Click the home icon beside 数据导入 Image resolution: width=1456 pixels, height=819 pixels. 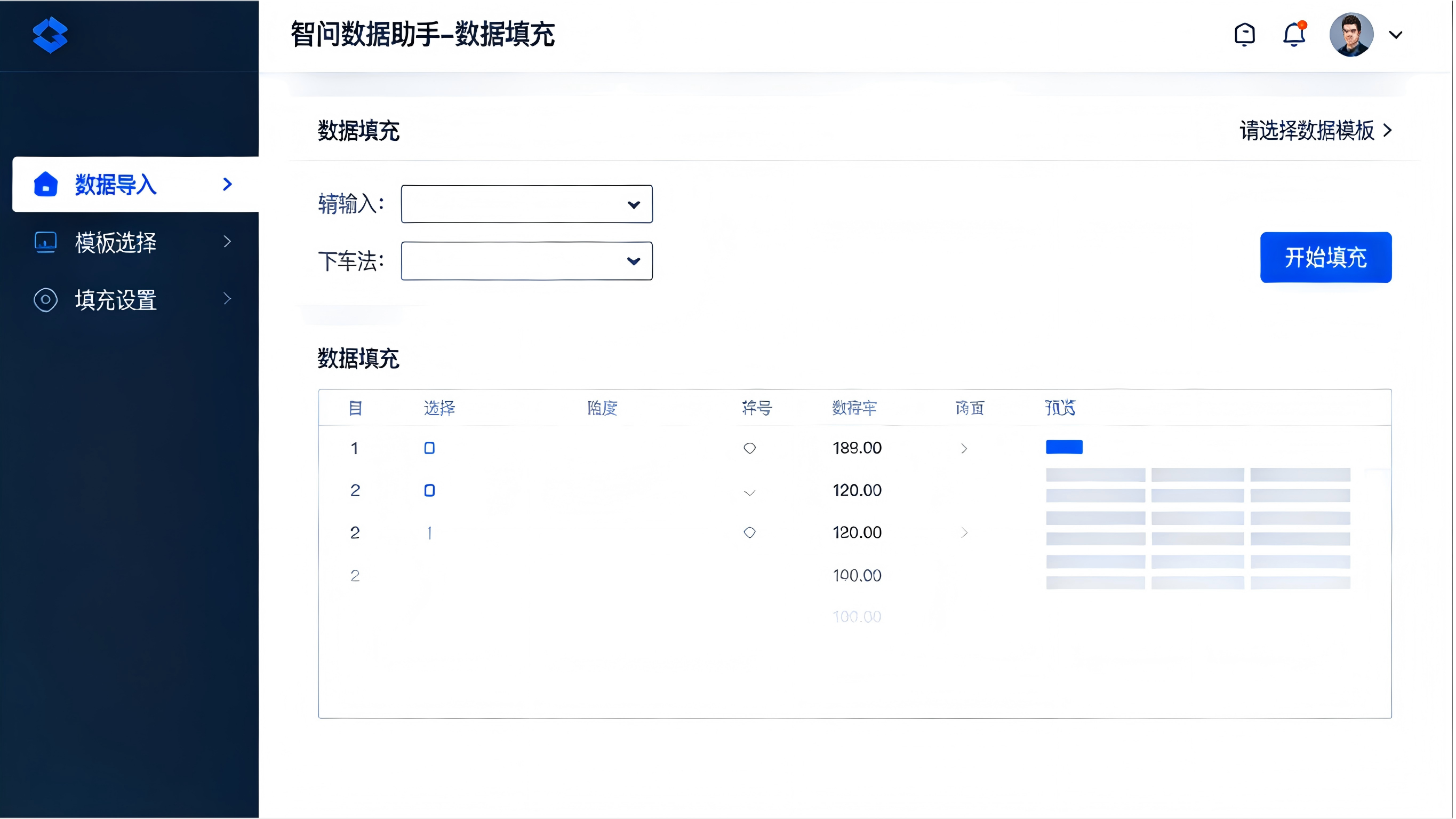(x=45, y=185)
